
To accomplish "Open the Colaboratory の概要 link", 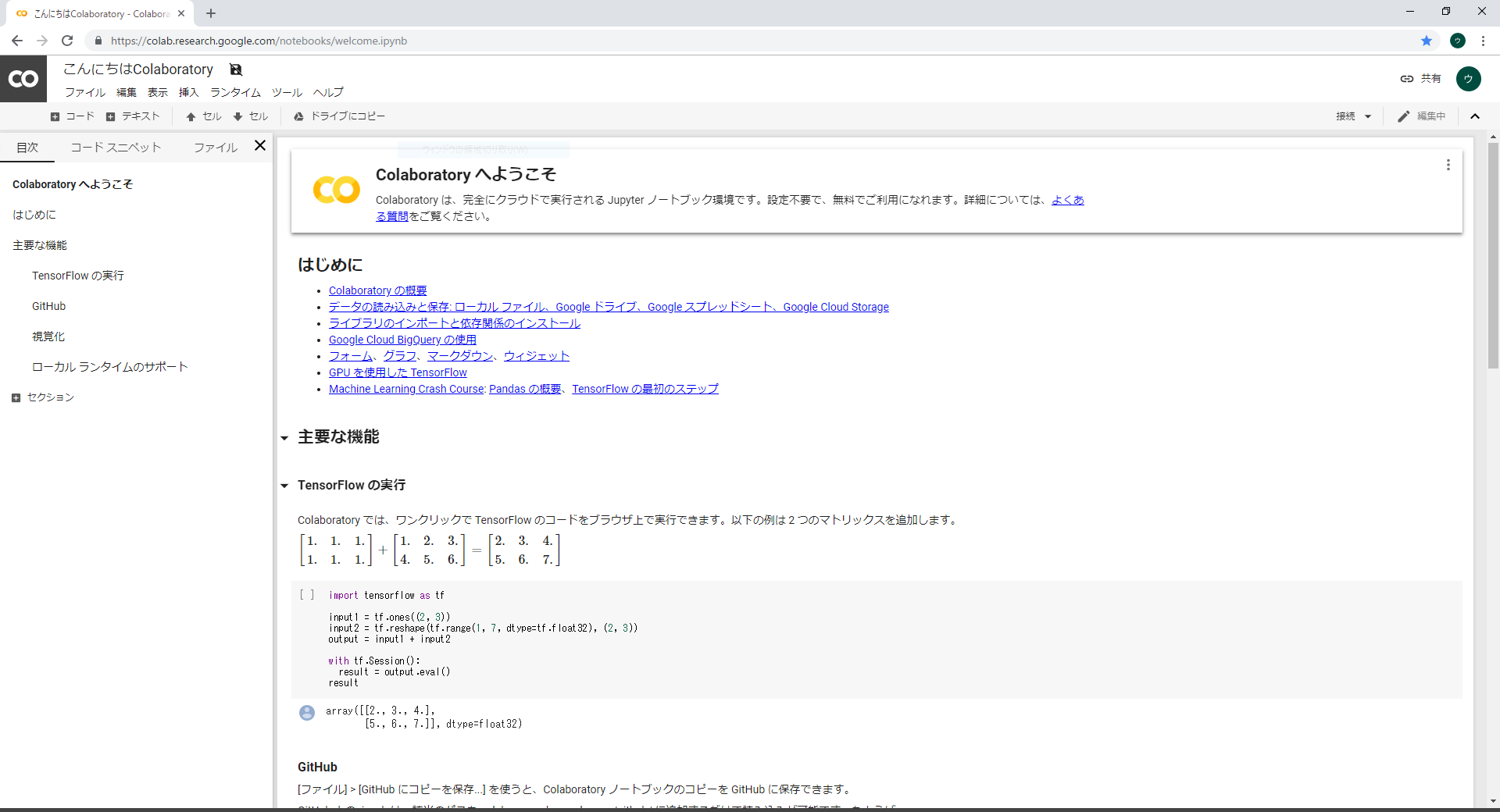I will (377, 290).
